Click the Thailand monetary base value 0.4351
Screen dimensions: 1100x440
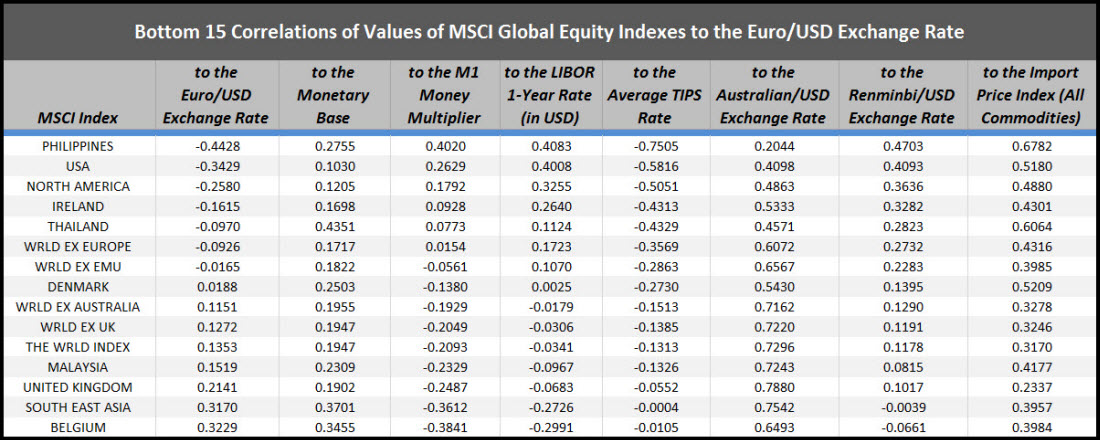click(x=333, y=226)
